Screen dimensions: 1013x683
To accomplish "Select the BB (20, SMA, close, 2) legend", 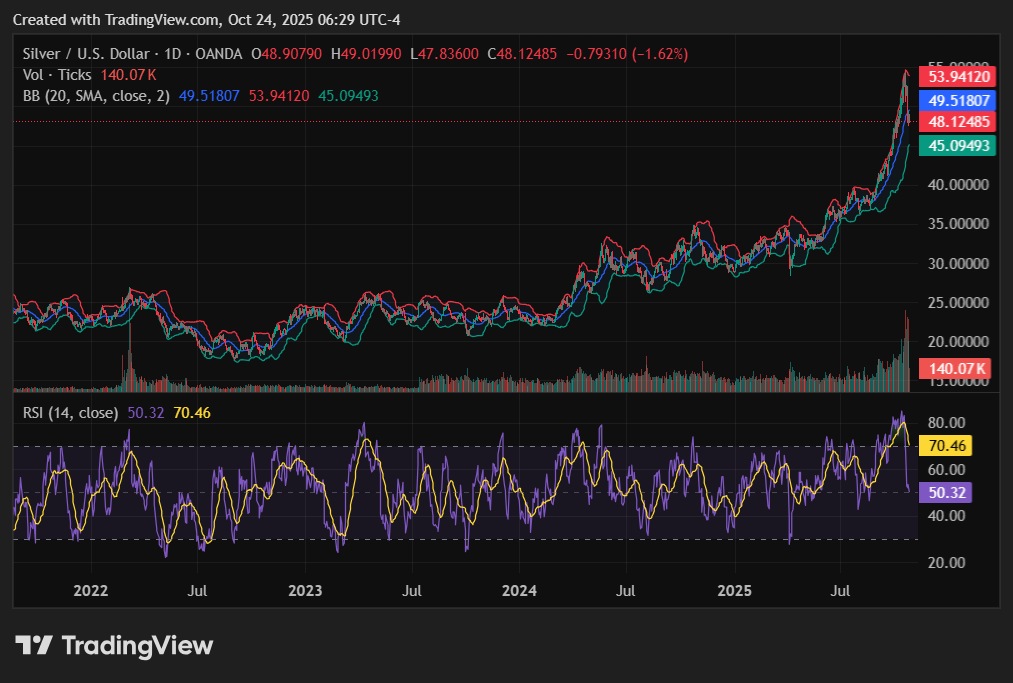I will pos(97,96).
